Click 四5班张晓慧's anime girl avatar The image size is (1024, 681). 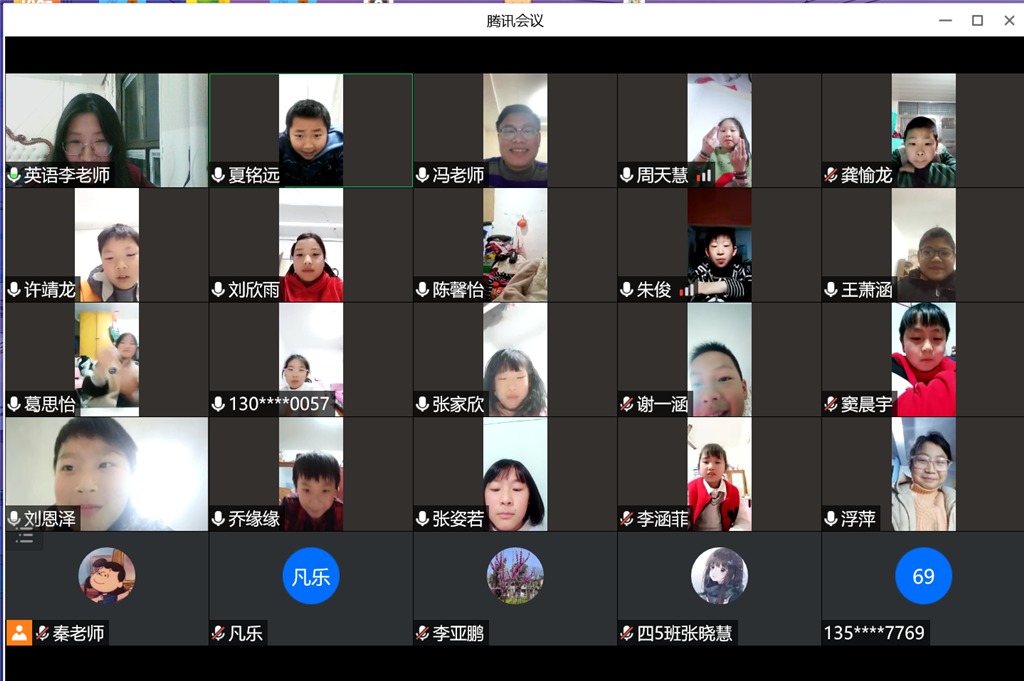(x=719, y=576)
